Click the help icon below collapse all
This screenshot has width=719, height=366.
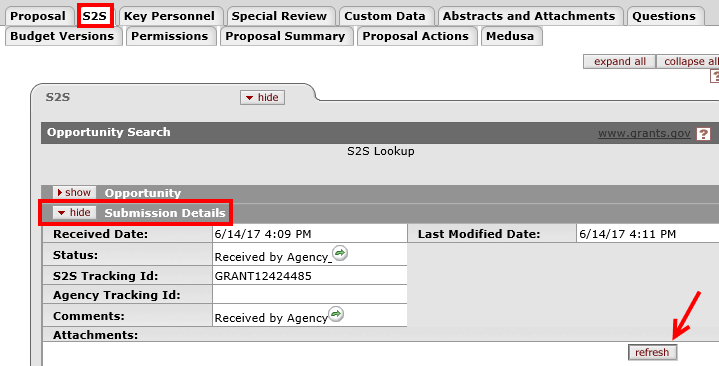[x=714, y=77]
